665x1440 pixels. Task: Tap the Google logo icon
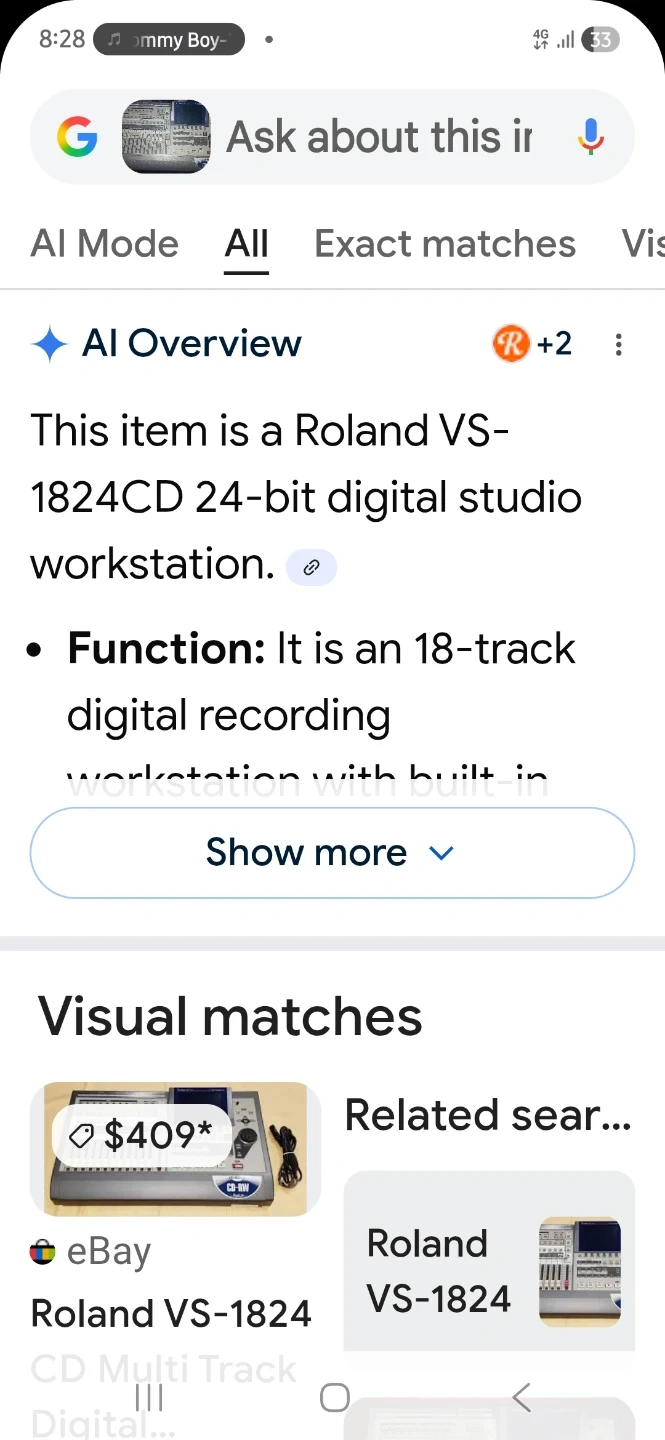point(77,137)
